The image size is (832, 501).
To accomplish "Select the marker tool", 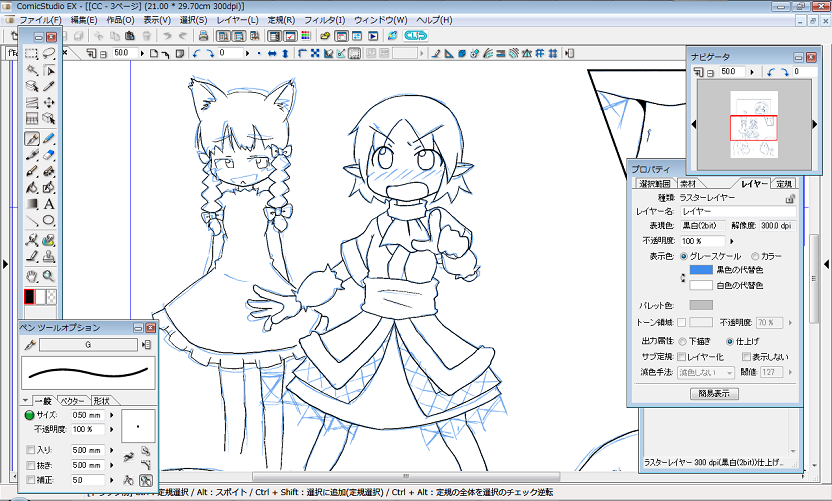I will [x=32, y=155].
